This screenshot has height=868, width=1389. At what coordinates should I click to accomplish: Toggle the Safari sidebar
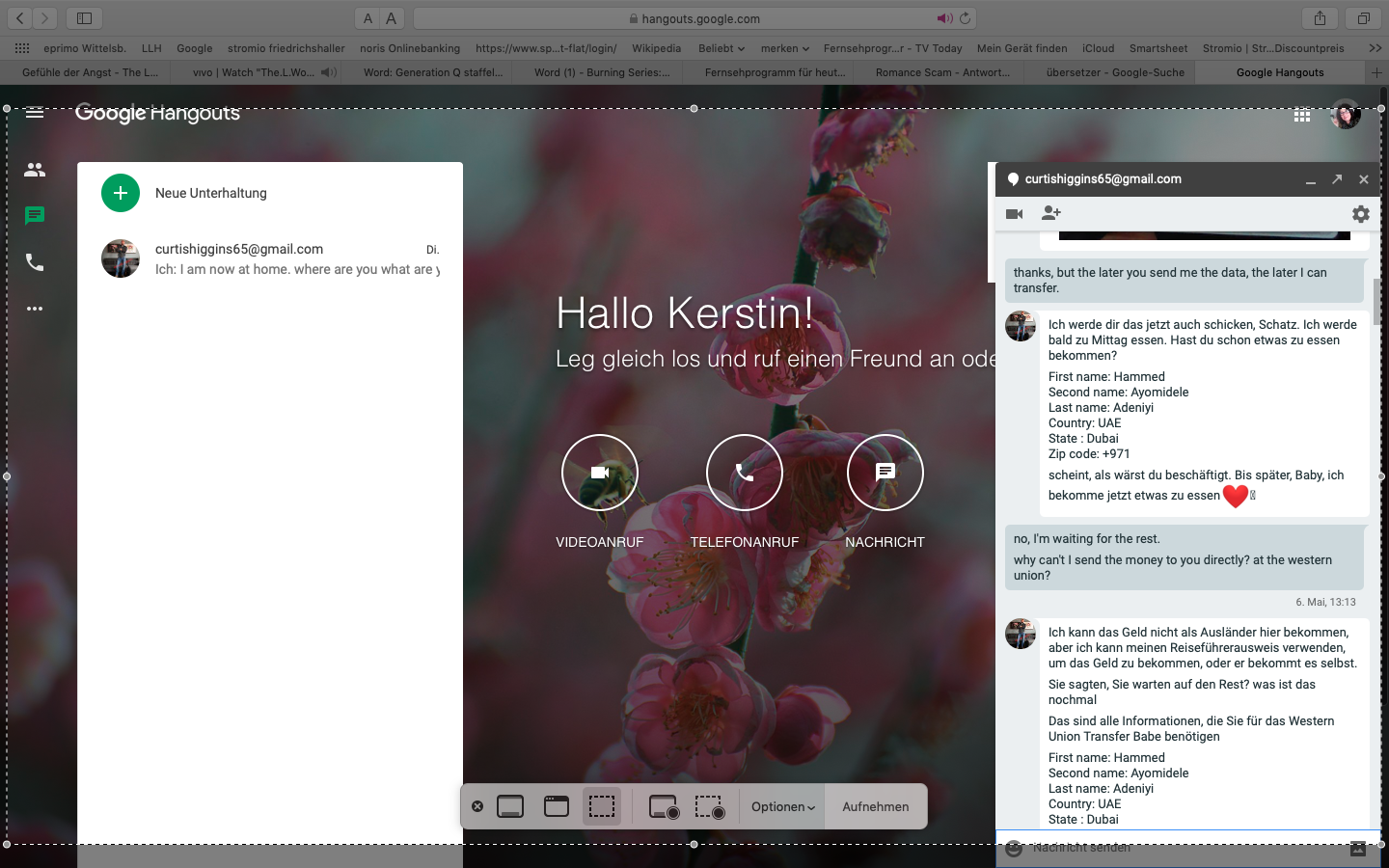point(84,18)
